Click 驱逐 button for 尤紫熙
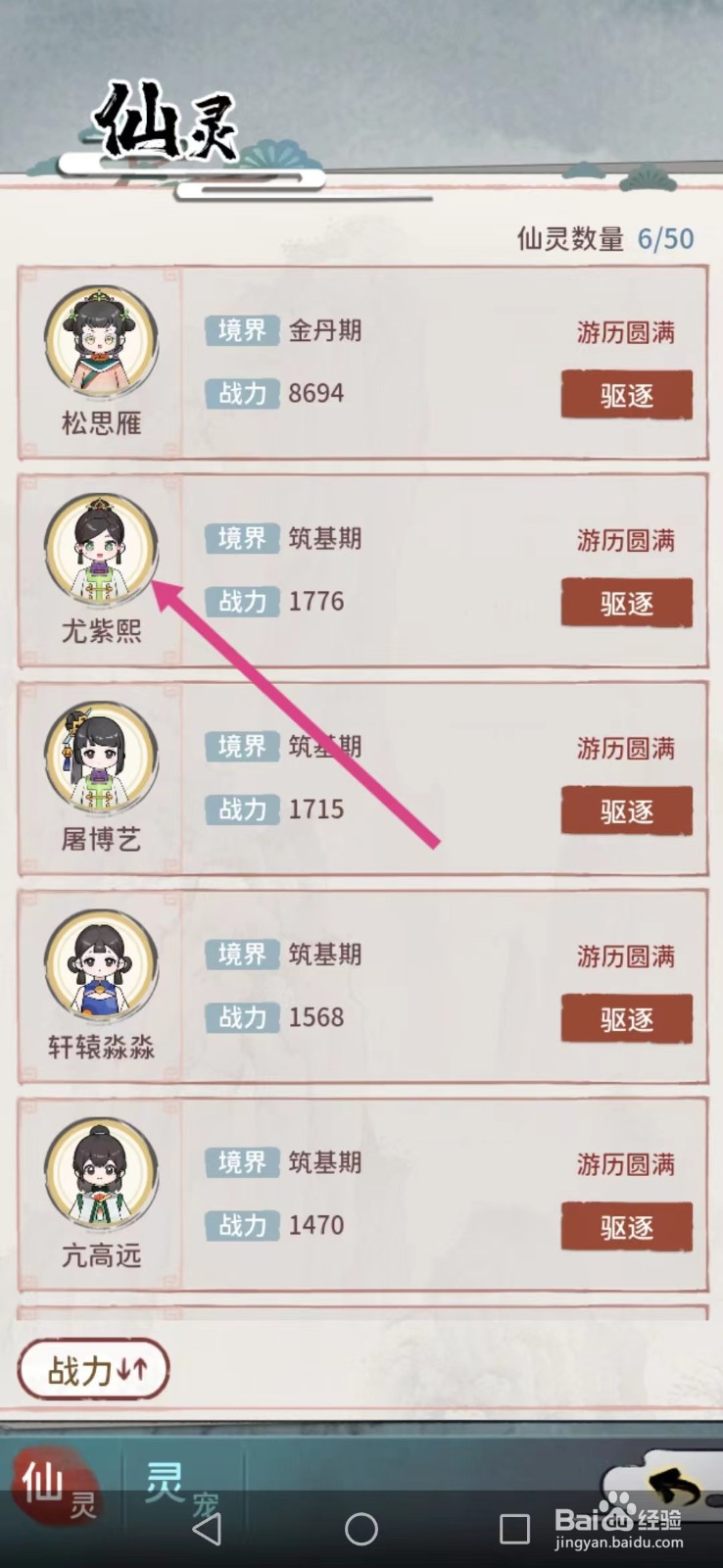The width and height of the screenshot is (723, 1568). [627, 603]
